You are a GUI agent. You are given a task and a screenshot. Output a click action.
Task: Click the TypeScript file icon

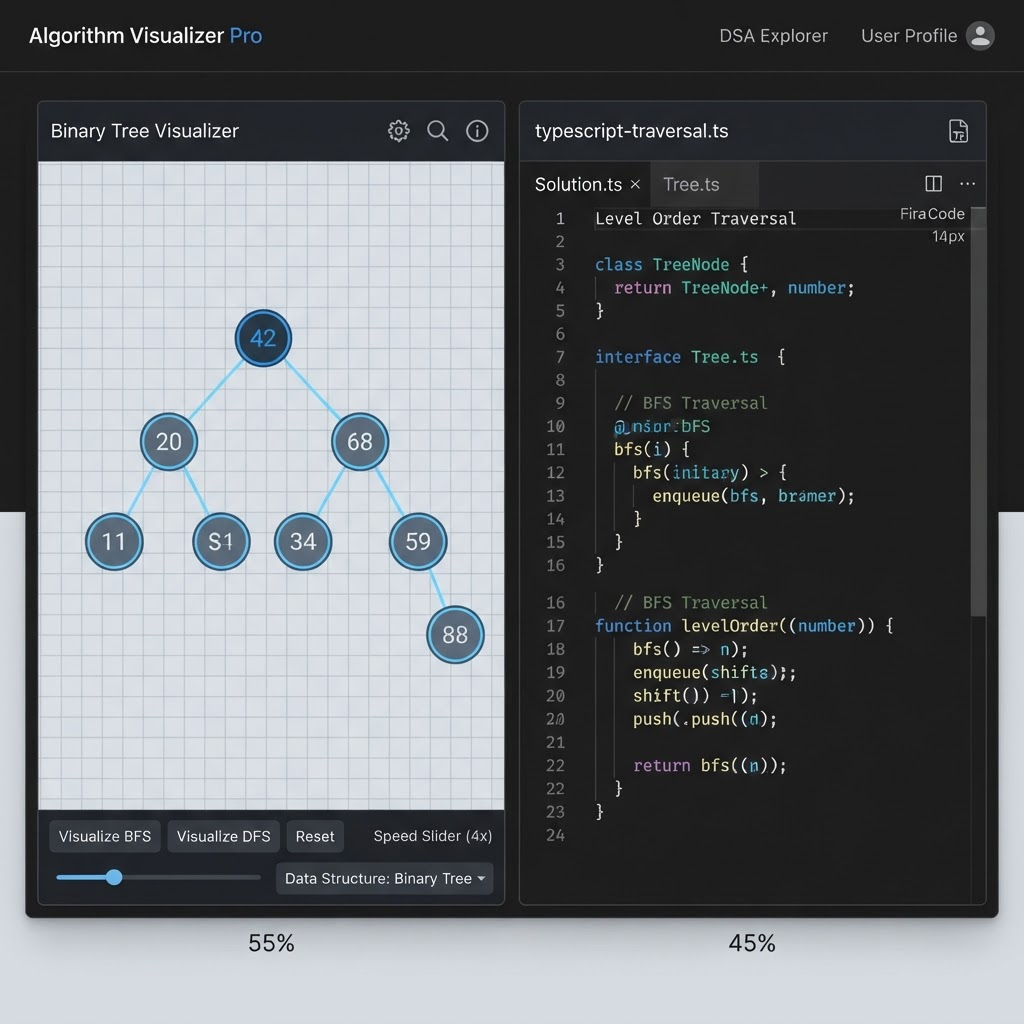tap(958, 131)
